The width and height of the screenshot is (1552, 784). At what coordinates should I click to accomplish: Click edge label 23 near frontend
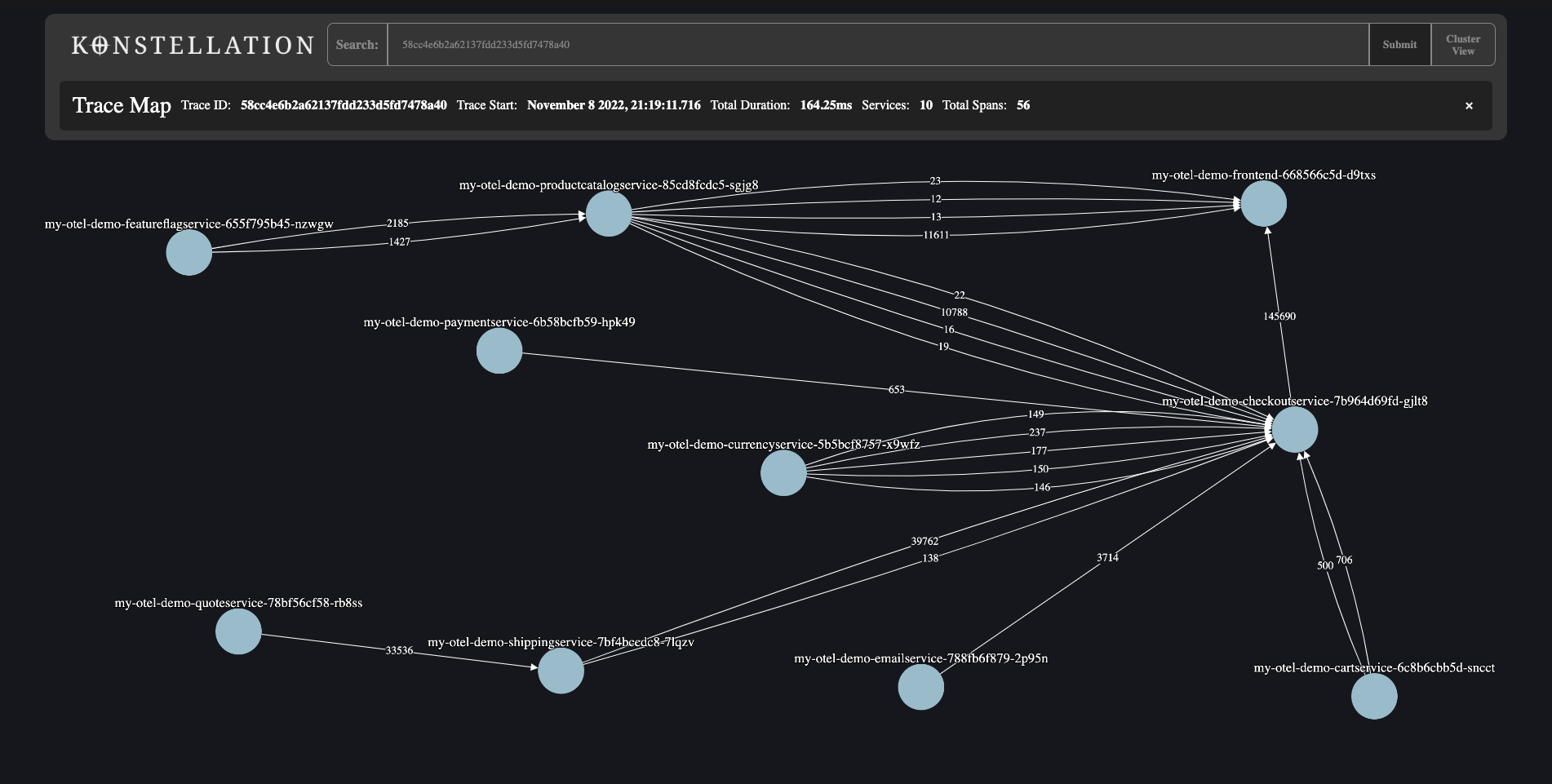tap(935, 181)
